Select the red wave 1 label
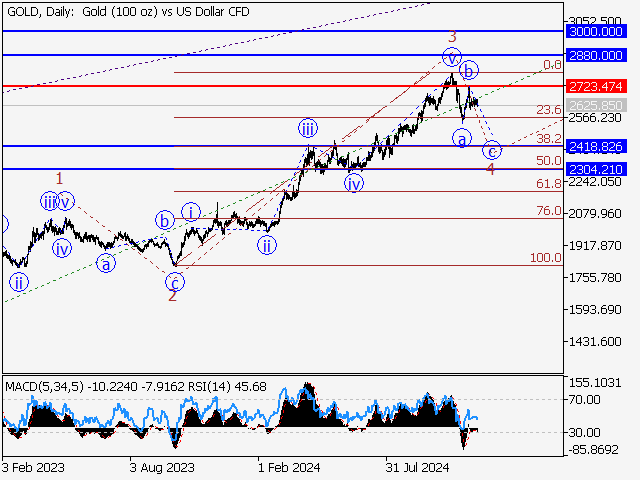The image size is (640, 480). pyautogui.click(x=60, y=178)
